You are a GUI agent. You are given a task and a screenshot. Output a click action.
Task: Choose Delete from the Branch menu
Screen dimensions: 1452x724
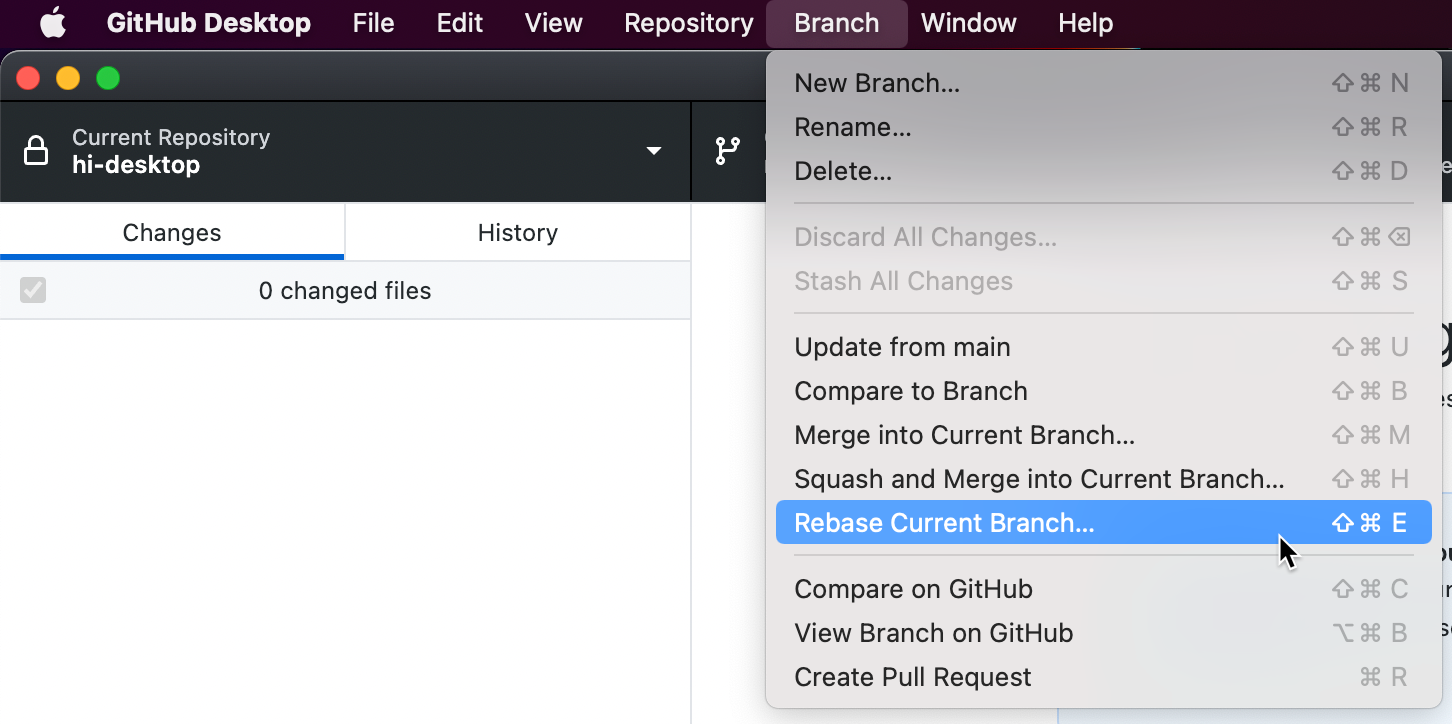843,171
